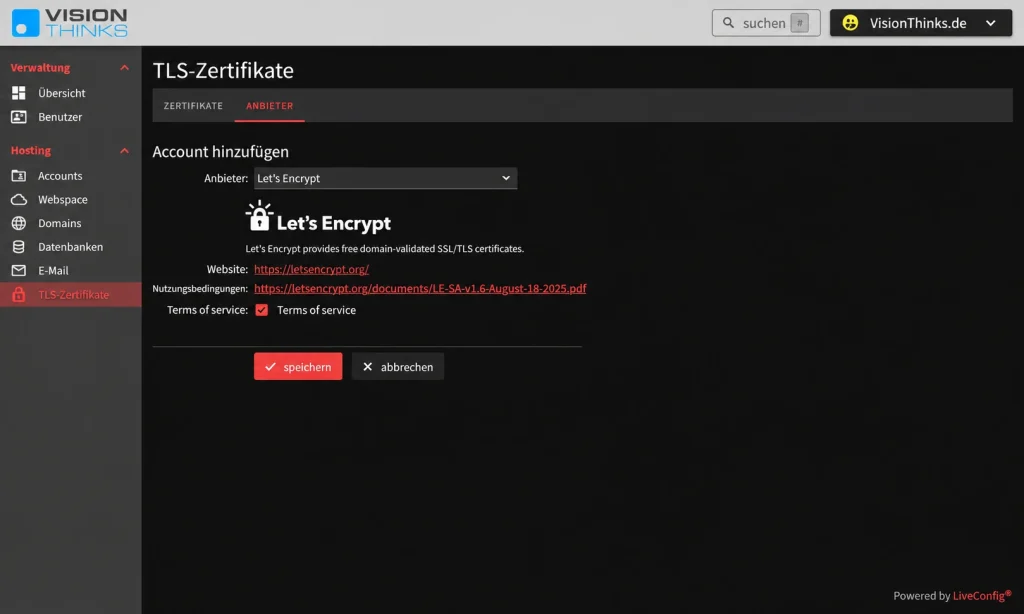Click the Webspace cloud icon
Viewport: 1024px width, 614px height.
click(19, 199)
